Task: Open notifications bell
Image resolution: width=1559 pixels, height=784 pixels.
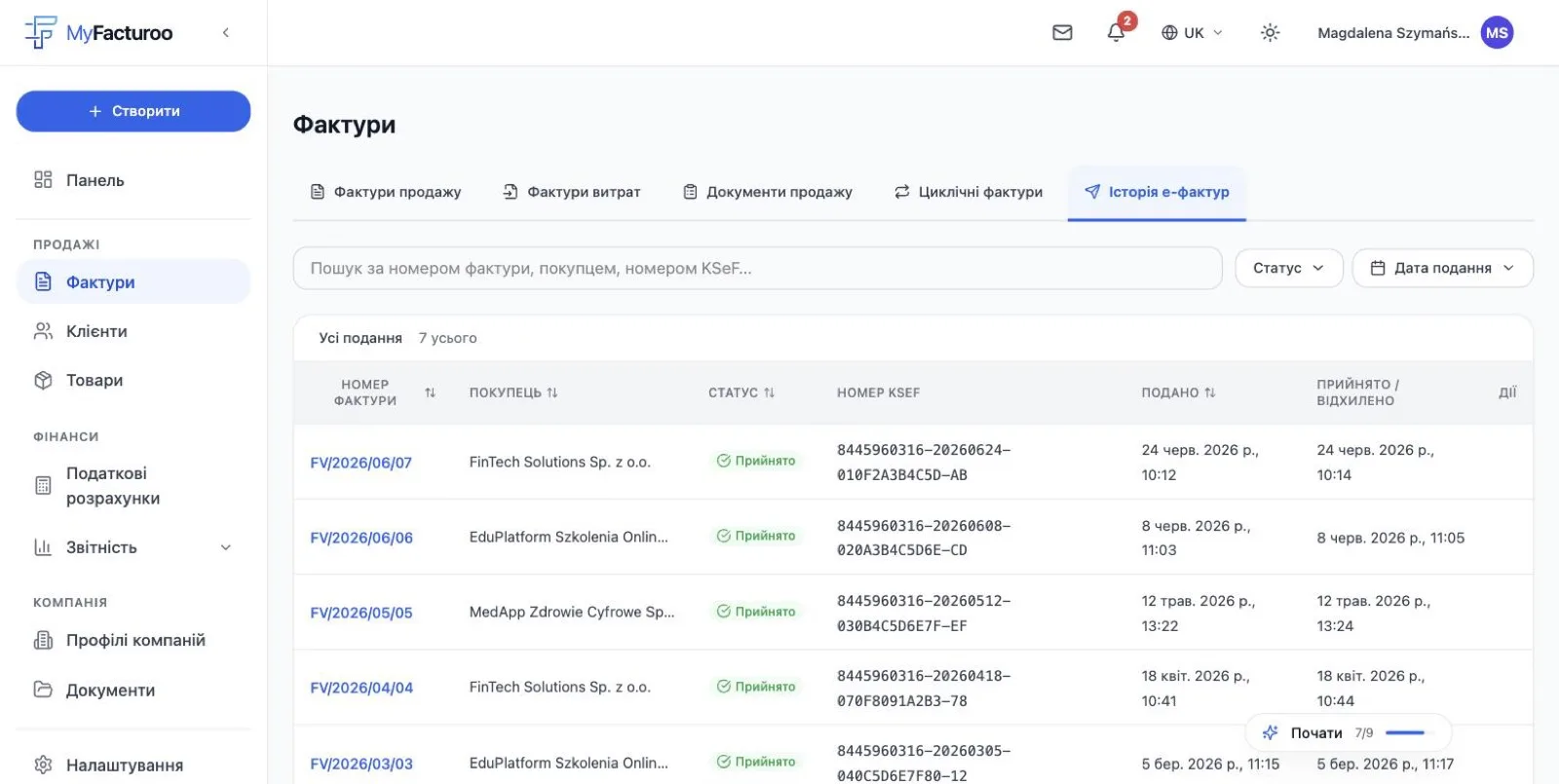Action: pyautogui.click(x=1117, y=32)
